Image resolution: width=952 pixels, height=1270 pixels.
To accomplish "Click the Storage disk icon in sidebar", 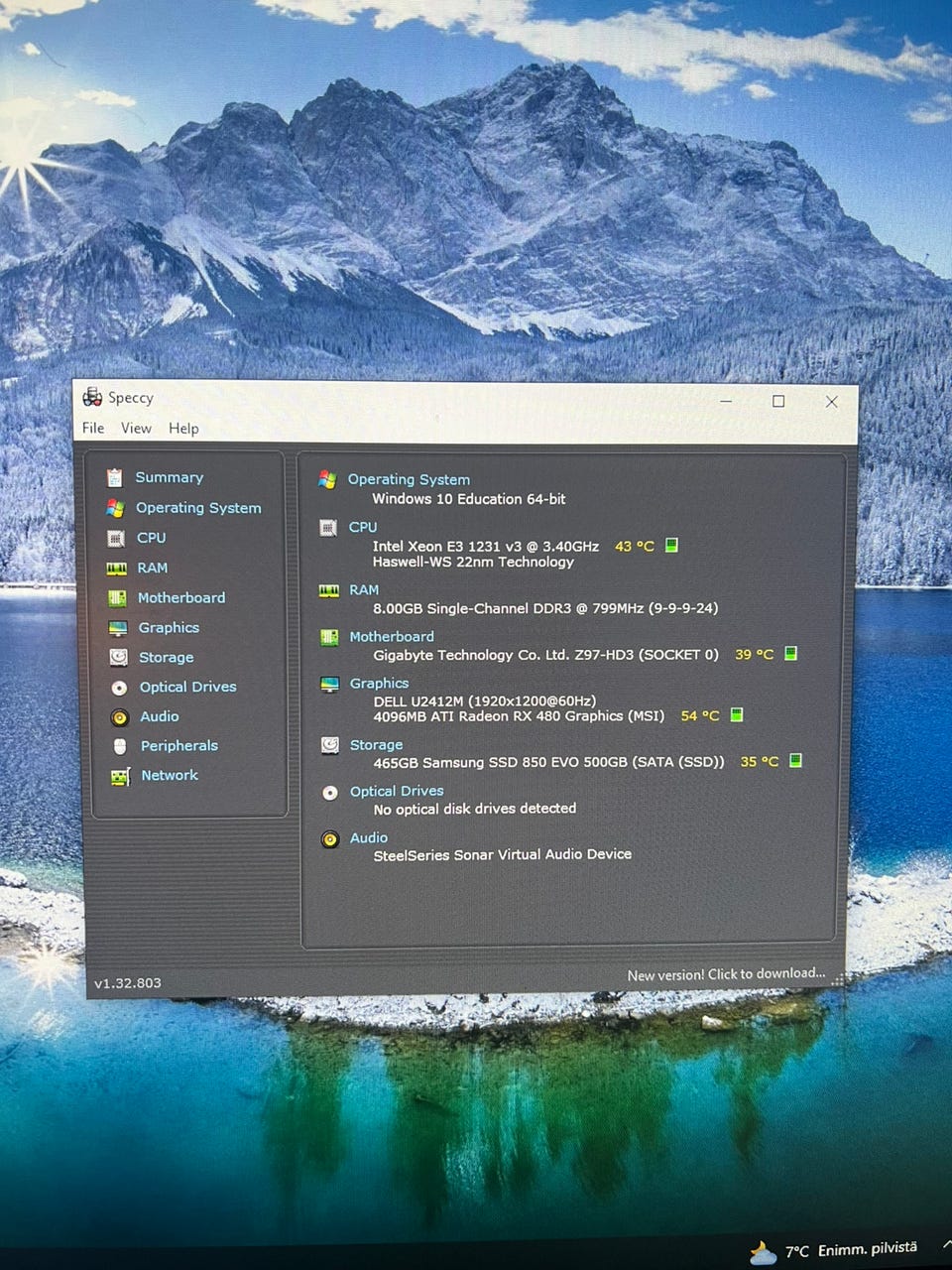I will pos(118,657).
